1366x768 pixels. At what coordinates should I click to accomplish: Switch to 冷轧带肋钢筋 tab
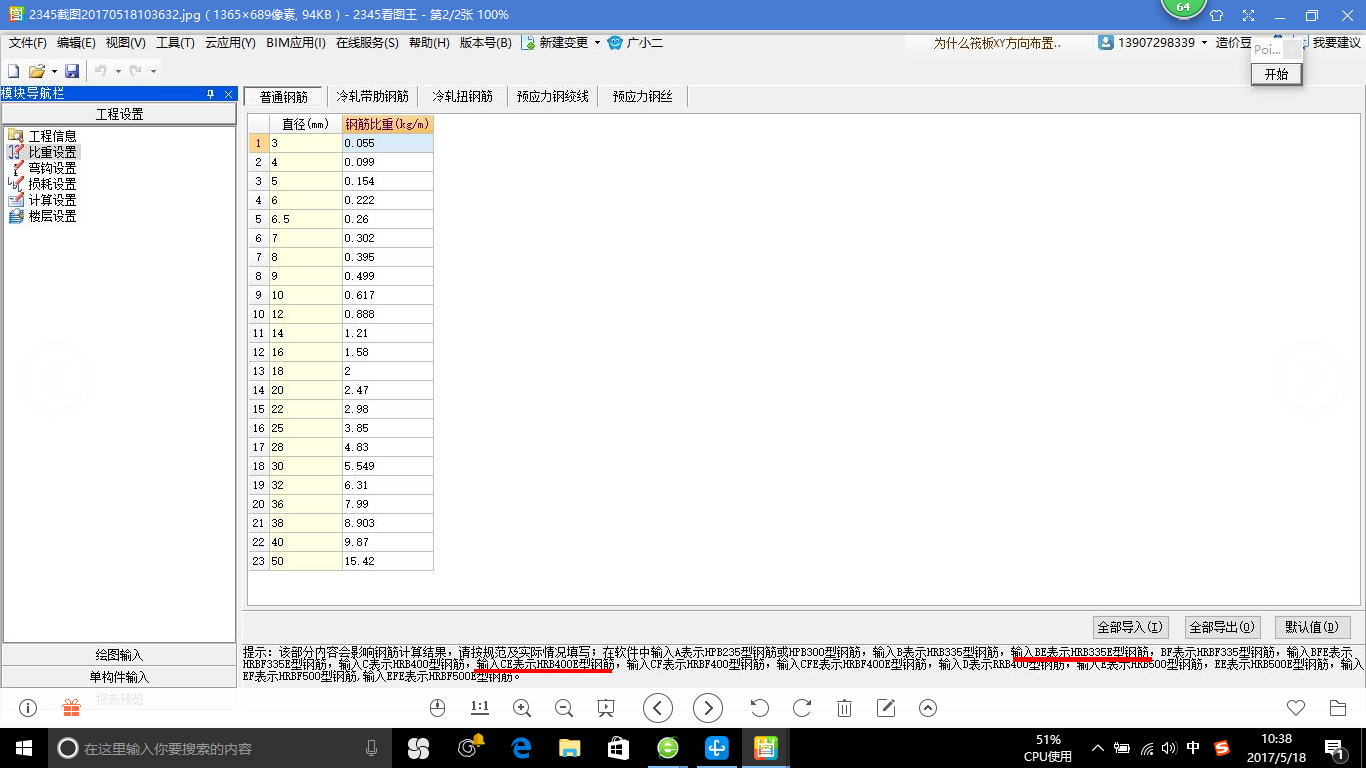[x=372, y=97]
